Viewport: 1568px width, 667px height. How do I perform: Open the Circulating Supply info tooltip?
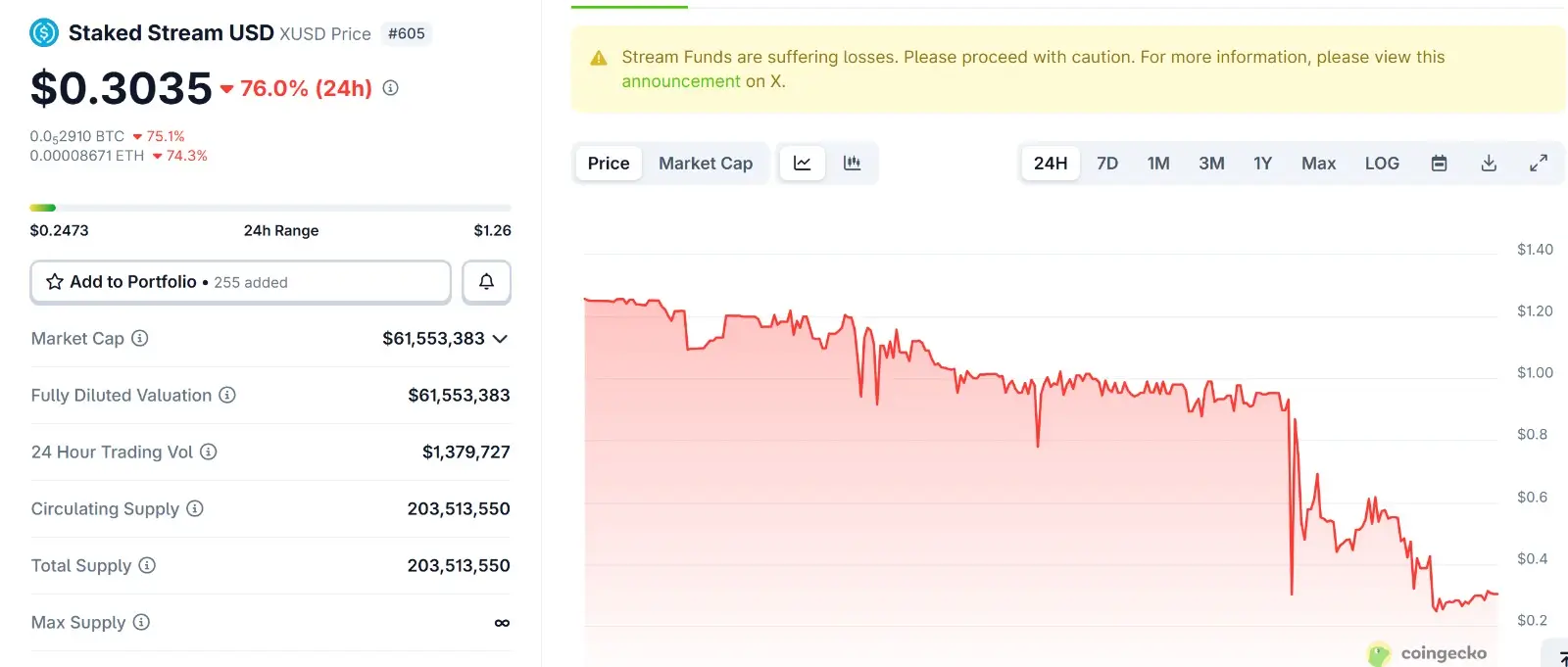197,508
